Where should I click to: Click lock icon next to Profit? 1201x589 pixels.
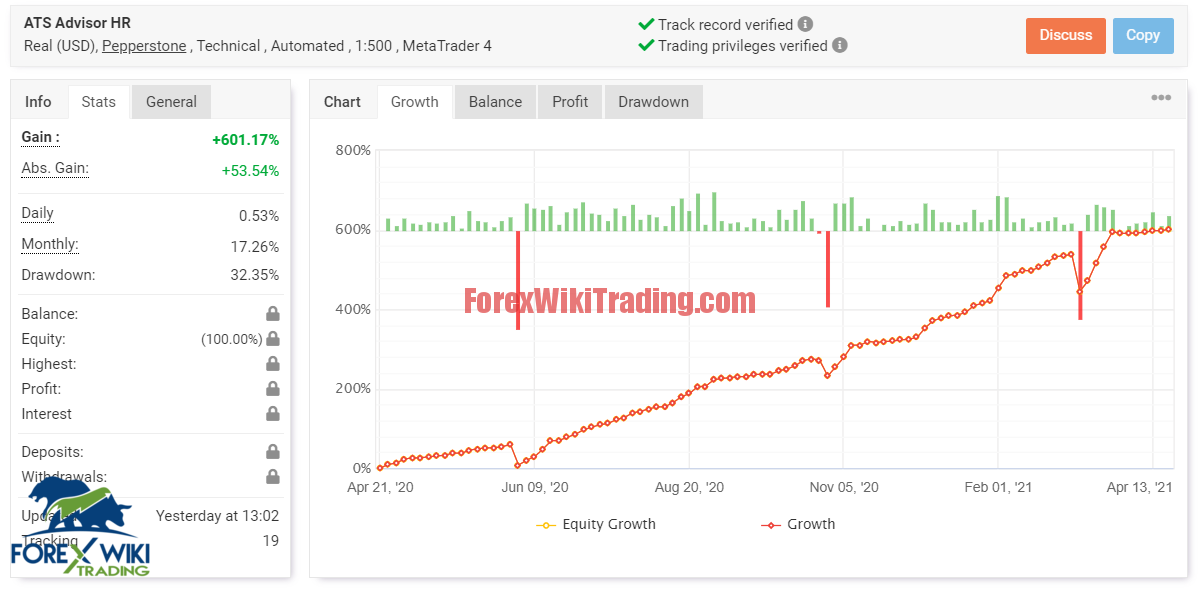tap(272, 388)
